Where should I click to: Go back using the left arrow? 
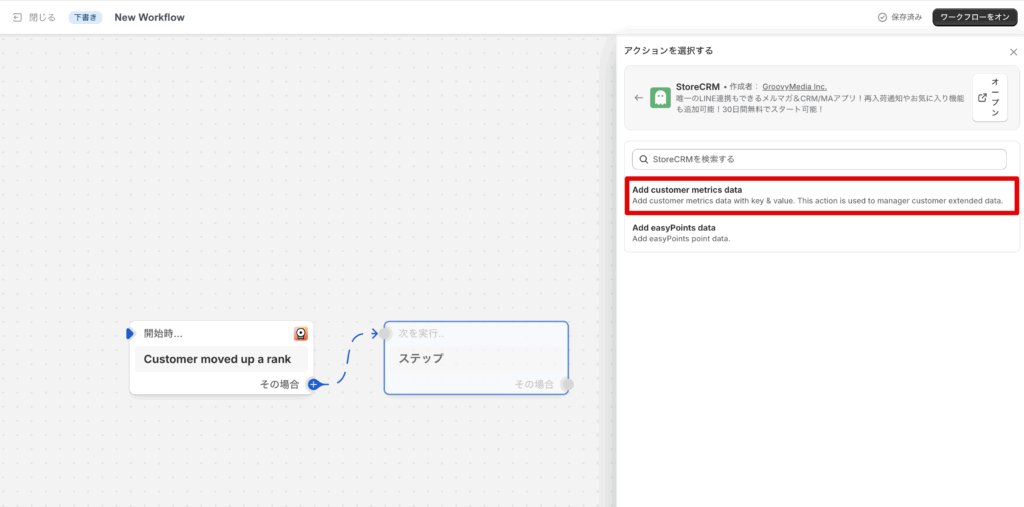639,98
